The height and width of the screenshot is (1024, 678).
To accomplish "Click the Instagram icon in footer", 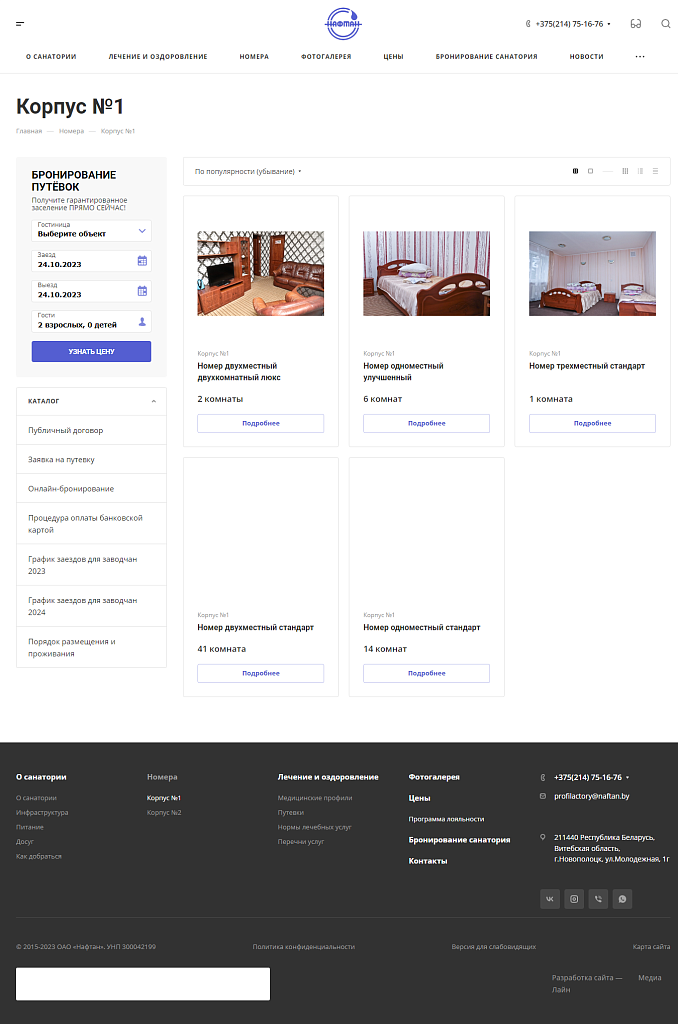I will point(574,899).
